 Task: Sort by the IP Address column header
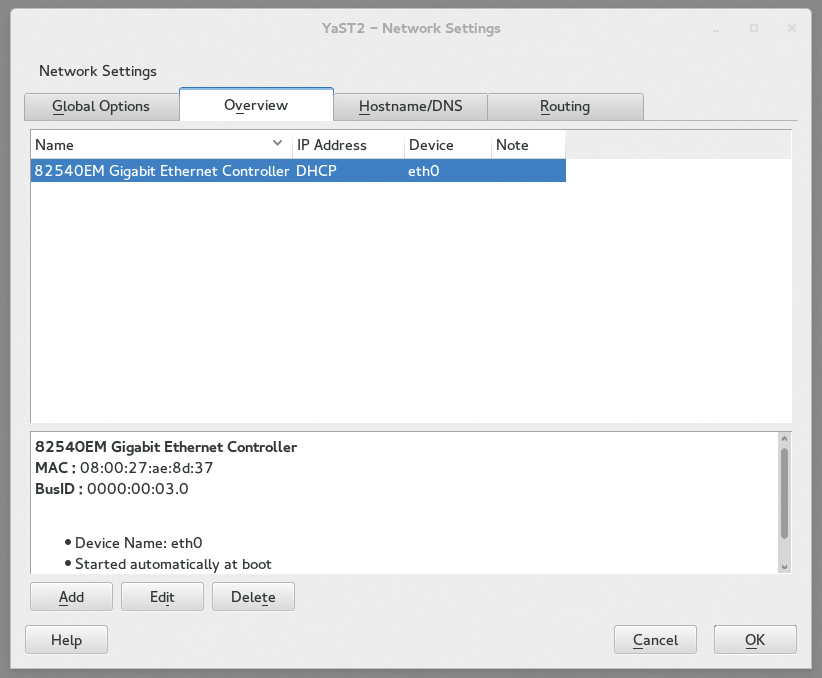pyautogui.click(x=348, y=145)
